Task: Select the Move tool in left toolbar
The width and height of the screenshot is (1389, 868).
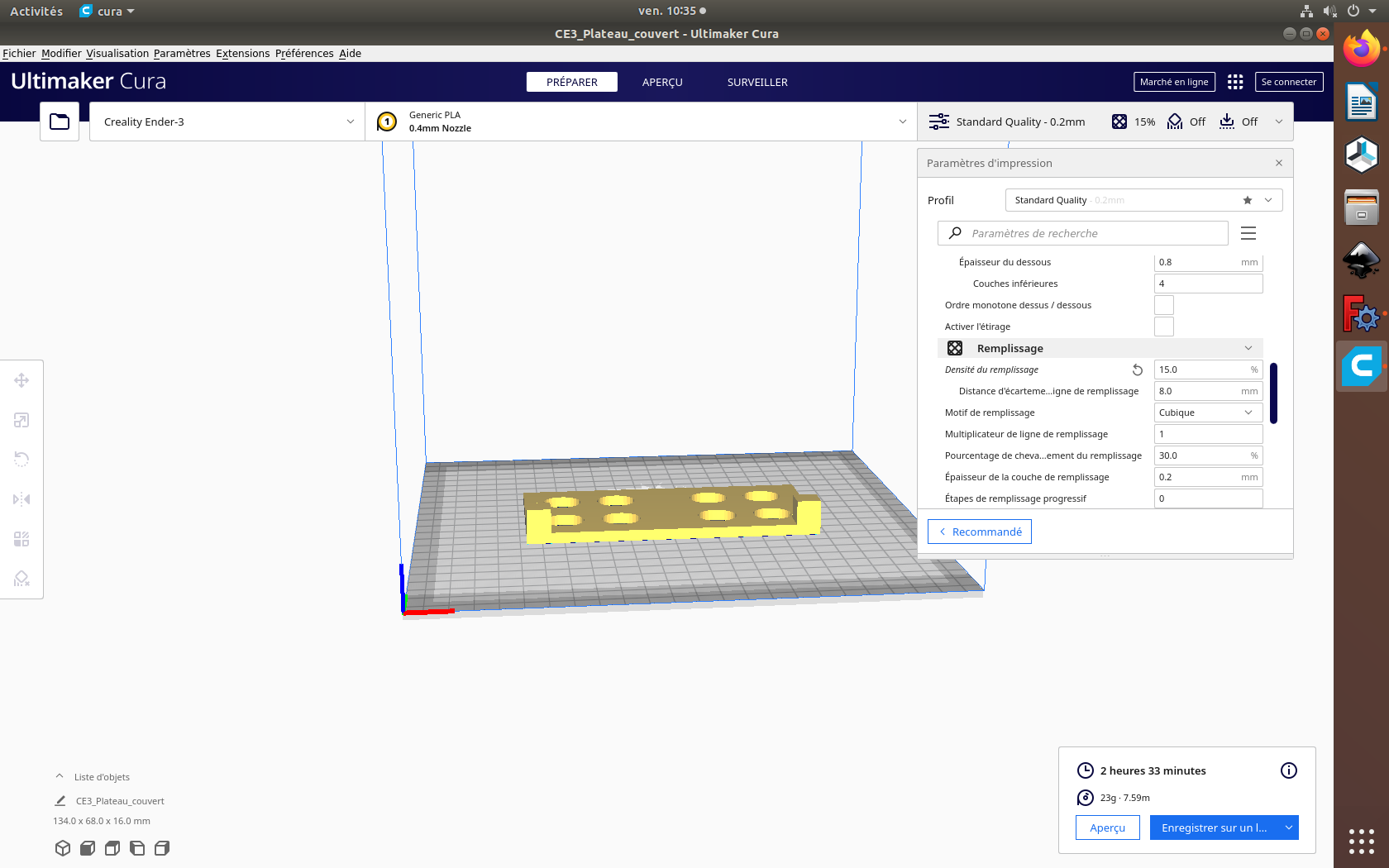Action: coord(21,380)
